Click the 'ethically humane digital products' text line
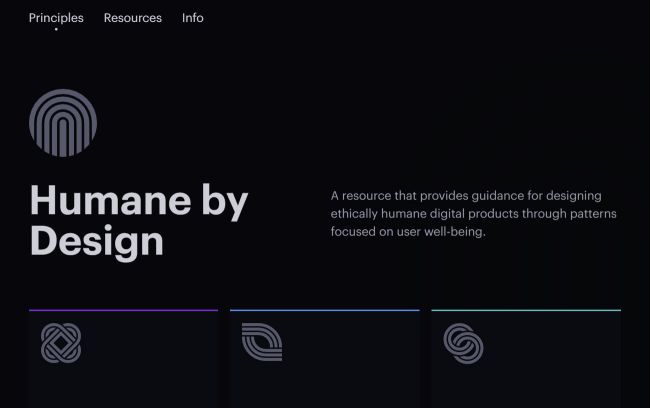 pyautogui.click(x=473, y=214)
